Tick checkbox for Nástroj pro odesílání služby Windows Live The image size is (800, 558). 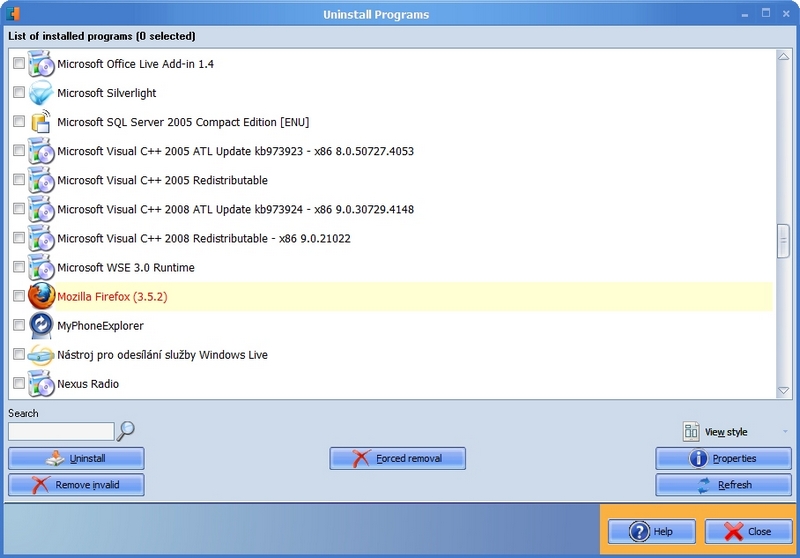[19, 354]
